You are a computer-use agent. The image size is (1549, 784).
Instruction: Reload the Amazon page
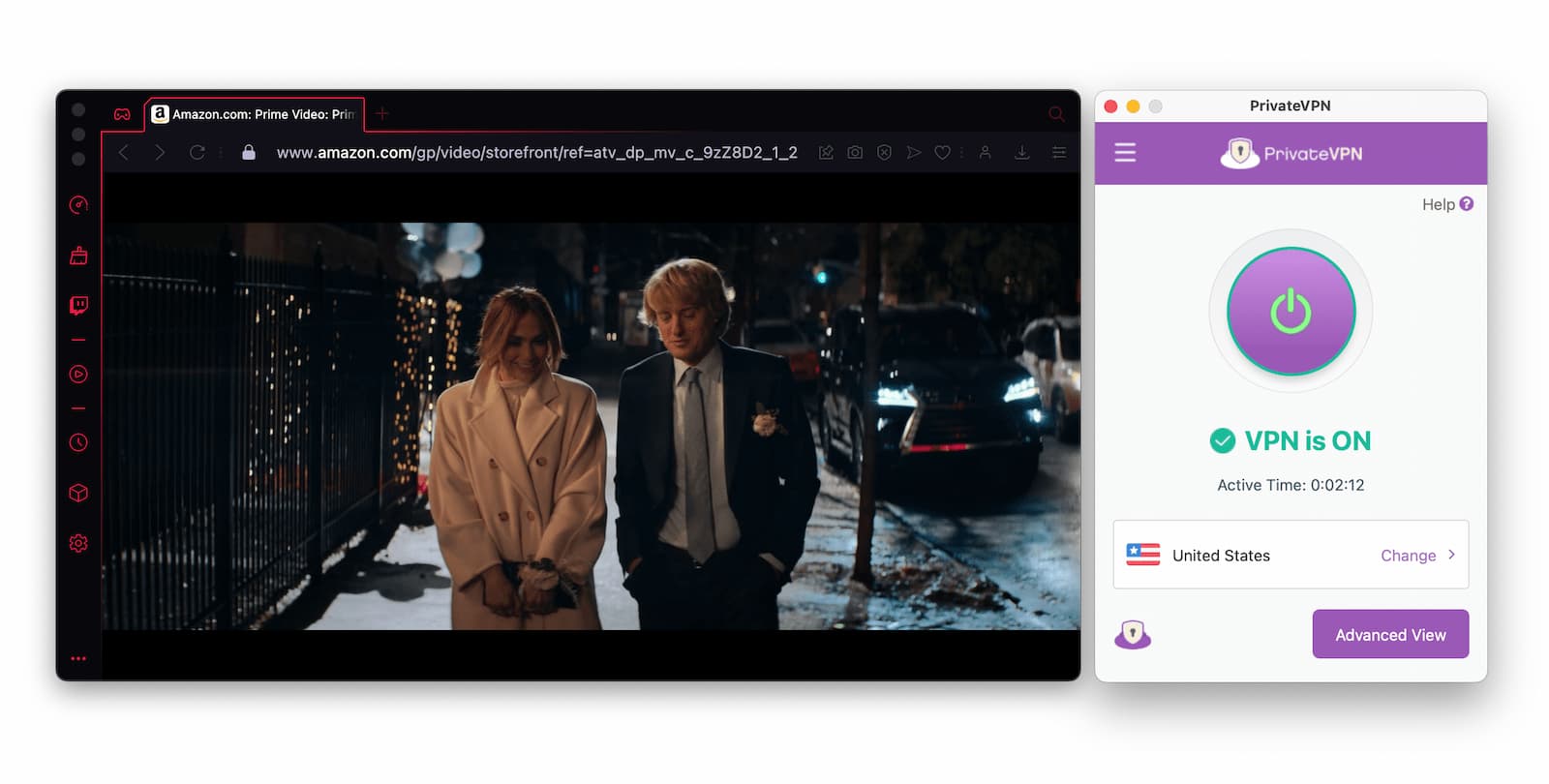point(197,153)
